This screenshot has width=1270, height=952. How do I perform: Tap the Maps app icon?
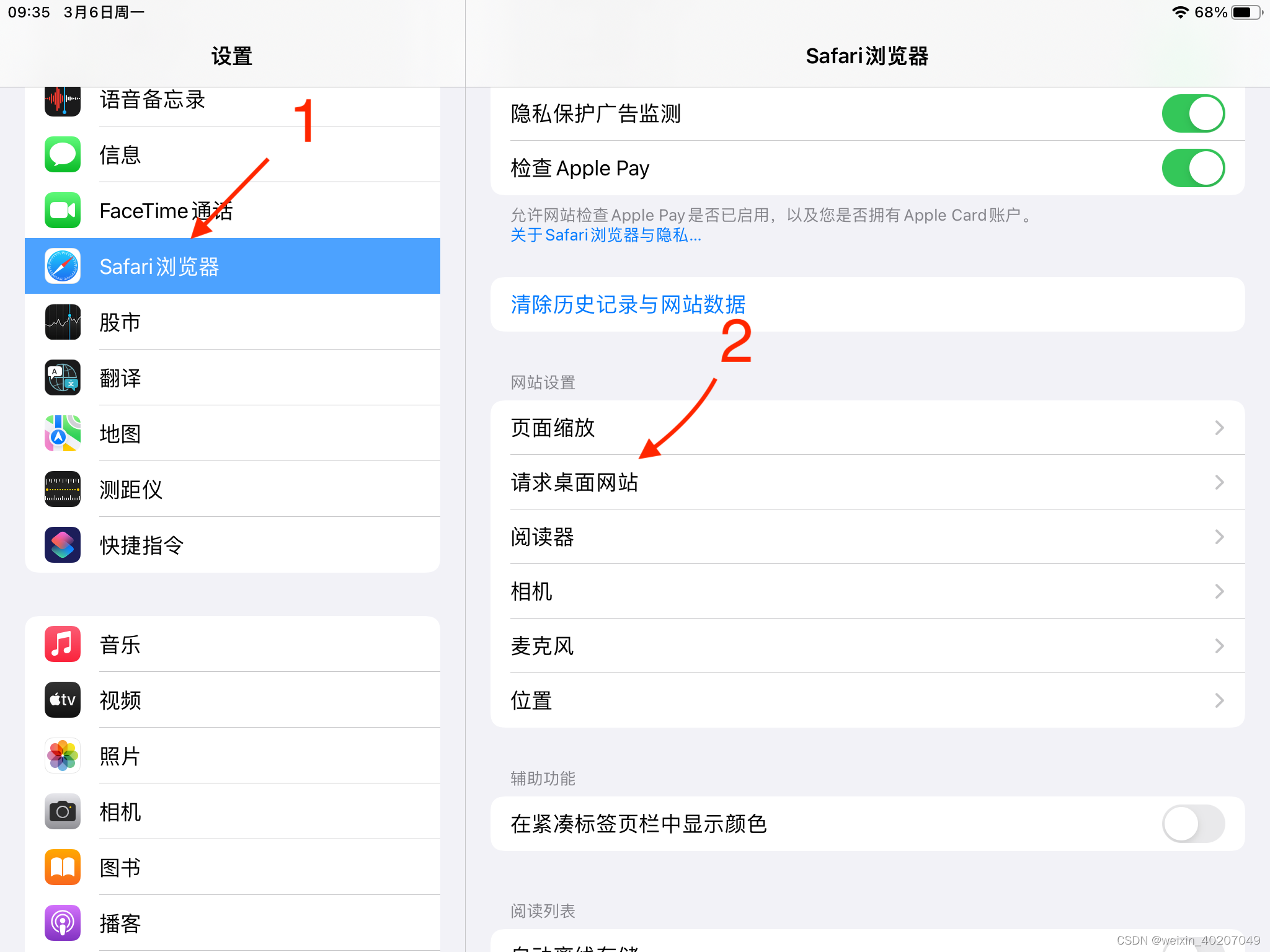coord(63,433)
